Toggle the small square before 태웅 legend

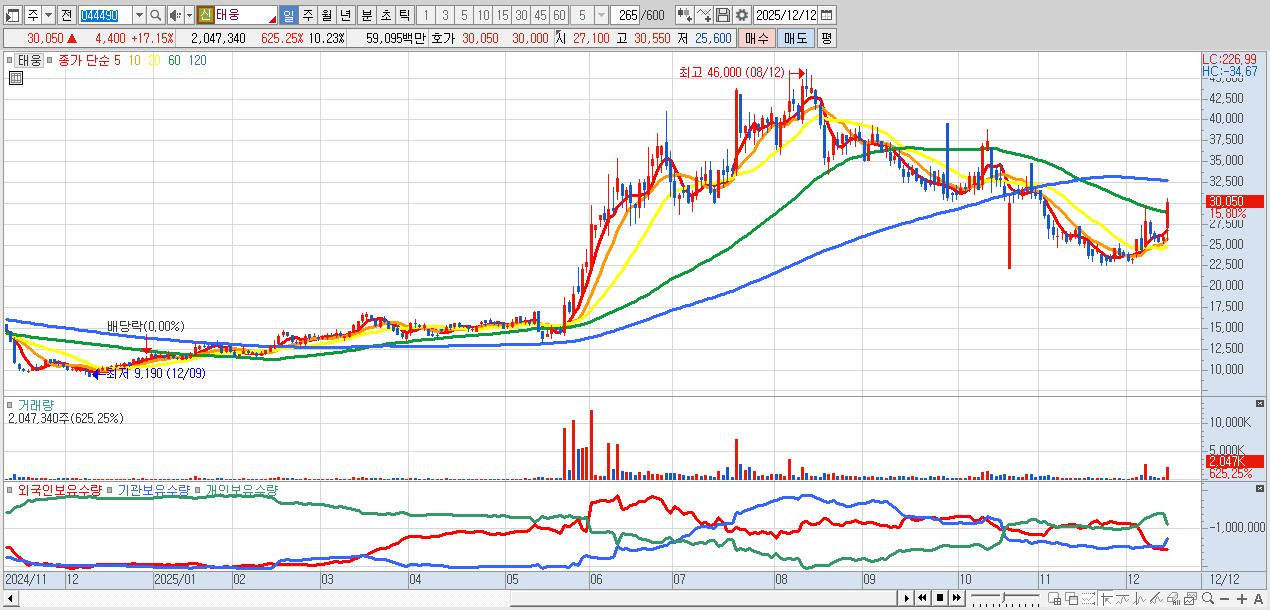pos(9,60)
